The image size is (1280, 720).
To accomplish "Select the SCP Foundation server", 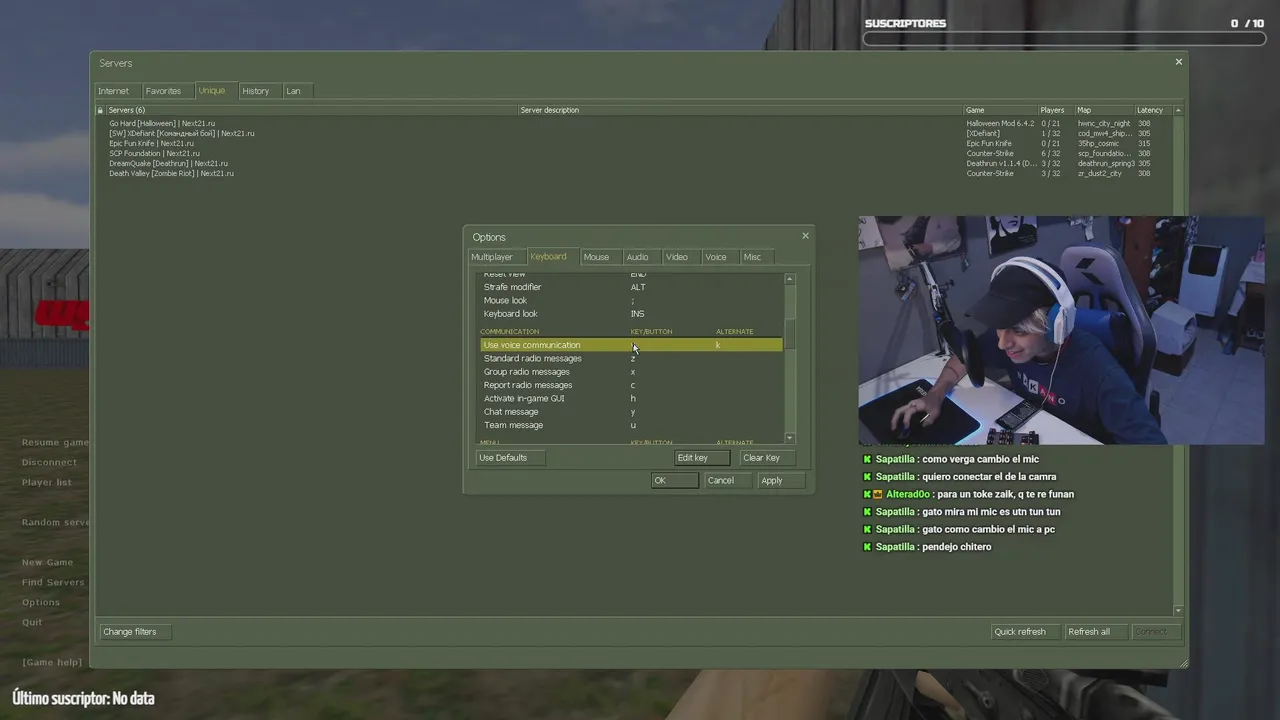I will pos(634,153).
